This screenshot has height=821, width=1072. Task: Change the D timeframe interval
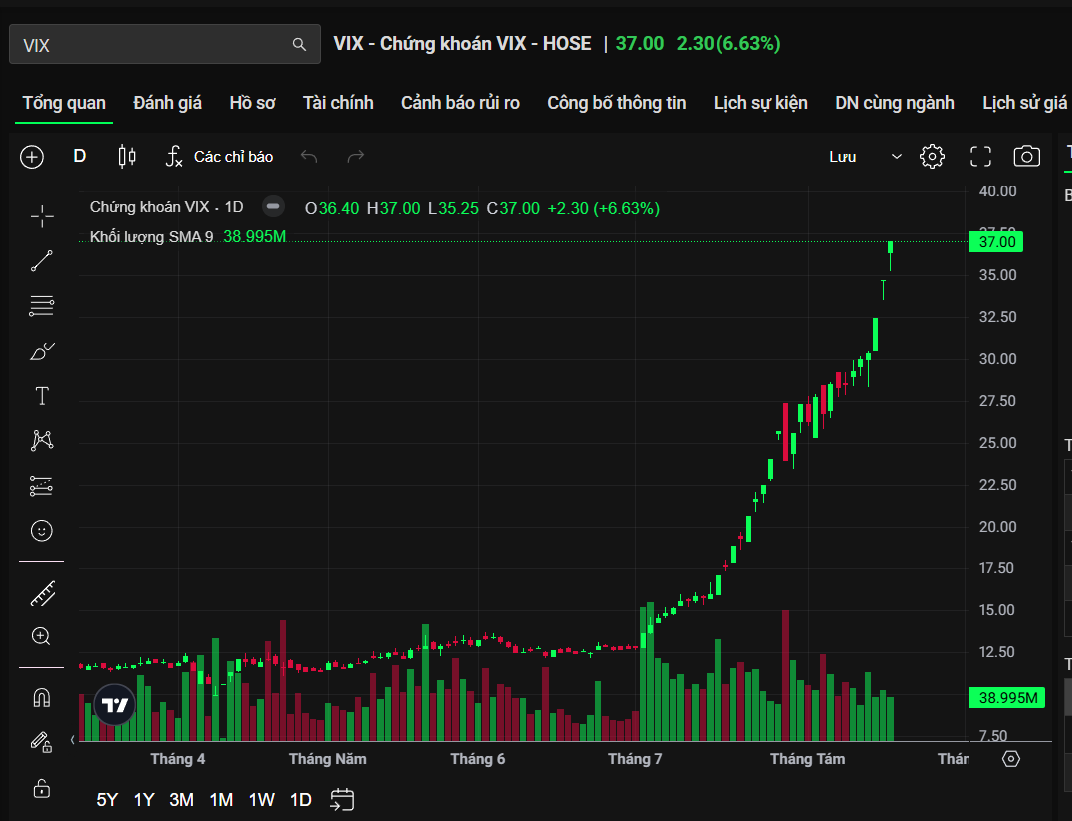(x=79, y=157)
